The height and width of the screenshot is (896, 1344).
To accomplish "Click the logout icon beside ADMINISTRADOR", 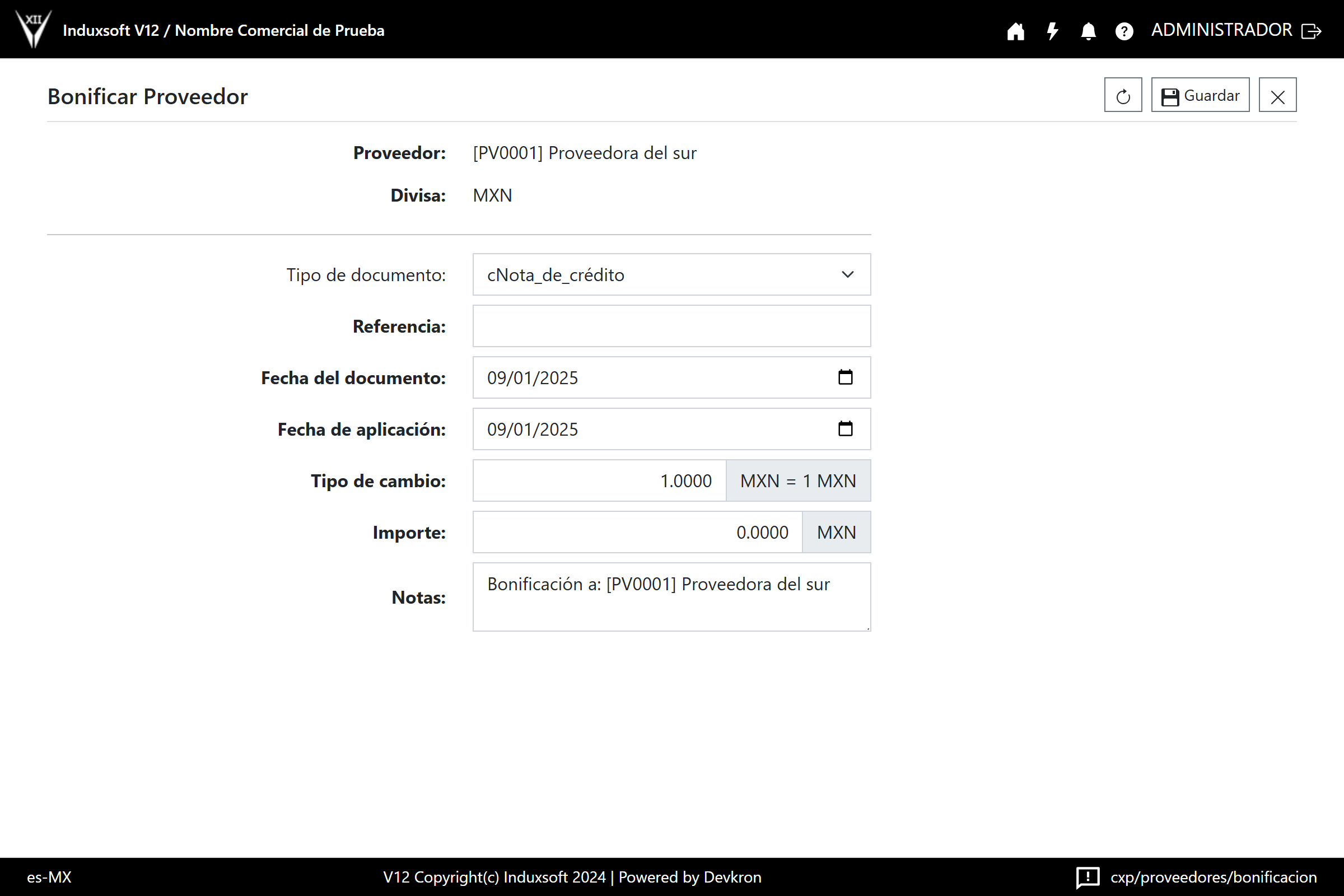I will (x=1311, y=31).
